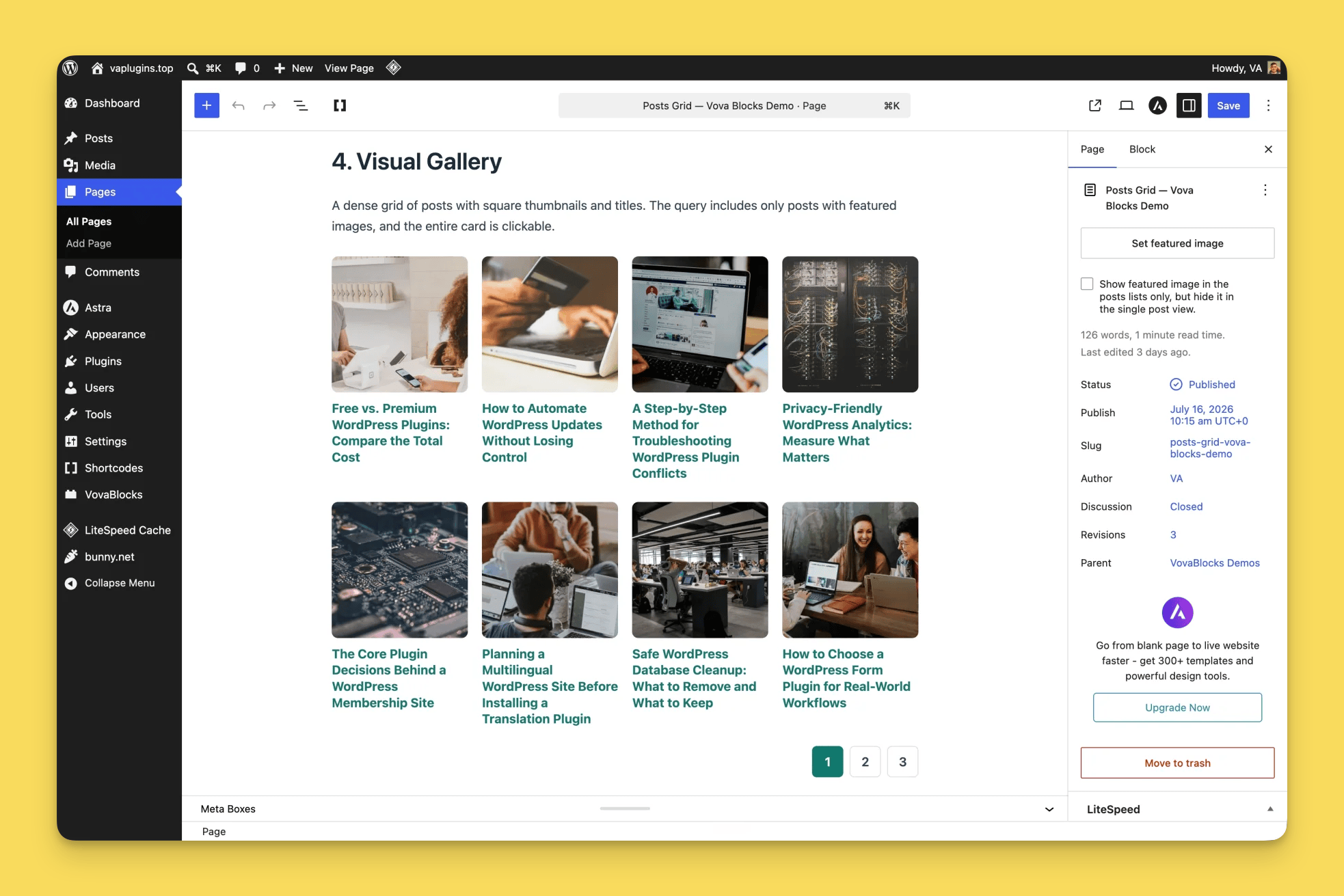The height and width of the screenshot is (896, 1344).
Task: Open the document overview list view
Action: 301,105
